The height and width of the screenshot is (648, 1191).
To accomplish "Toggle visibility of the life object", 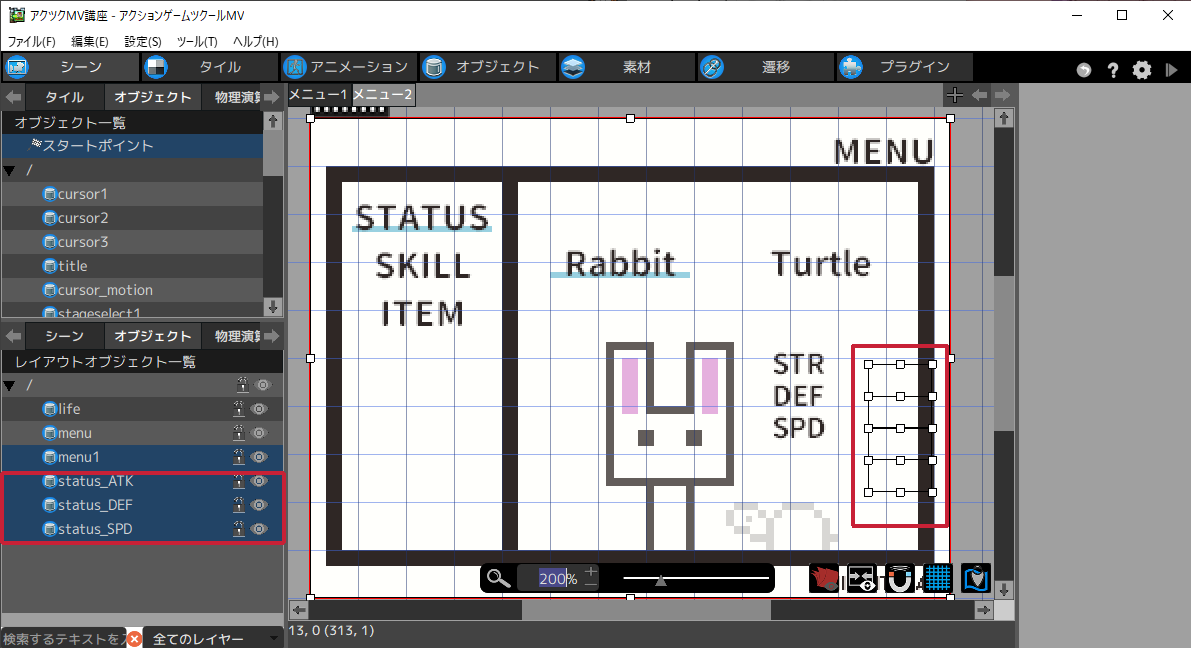I will [263, 409].
